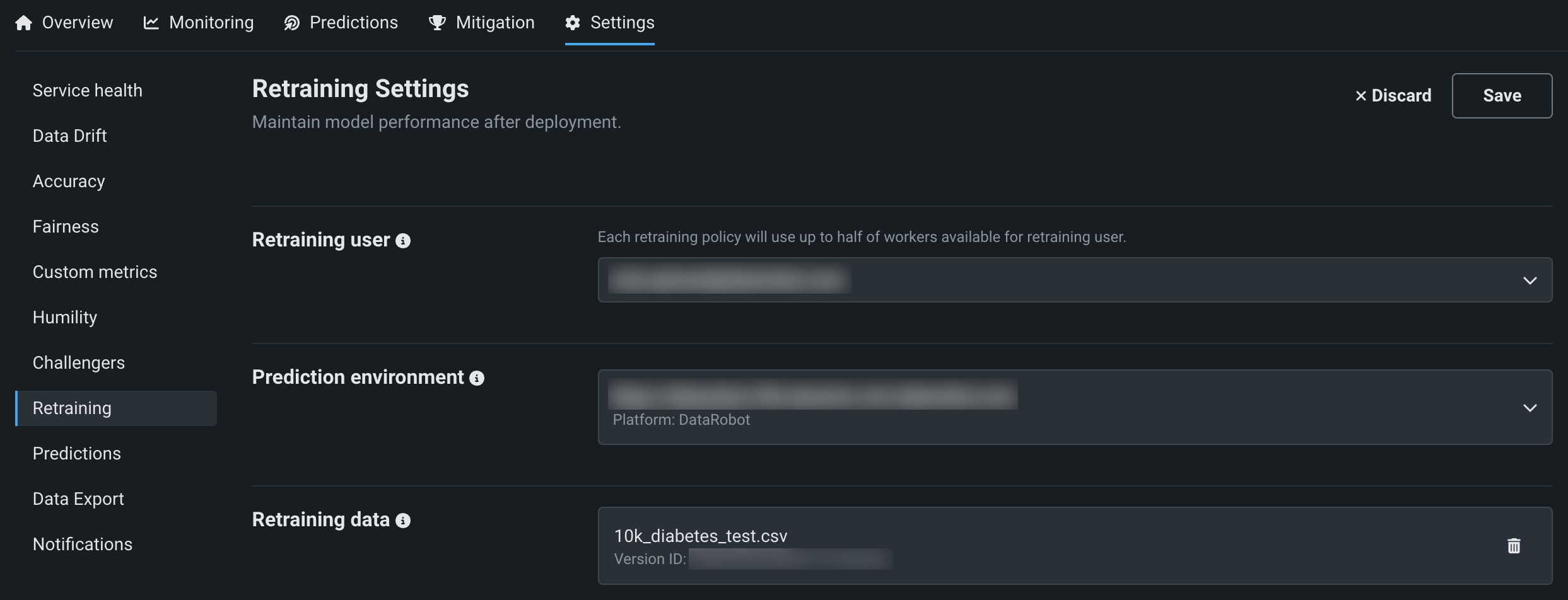The height and width of the screenshot is (600, 1568).
Task: Open Service health settings
Action: click(88, 91)
